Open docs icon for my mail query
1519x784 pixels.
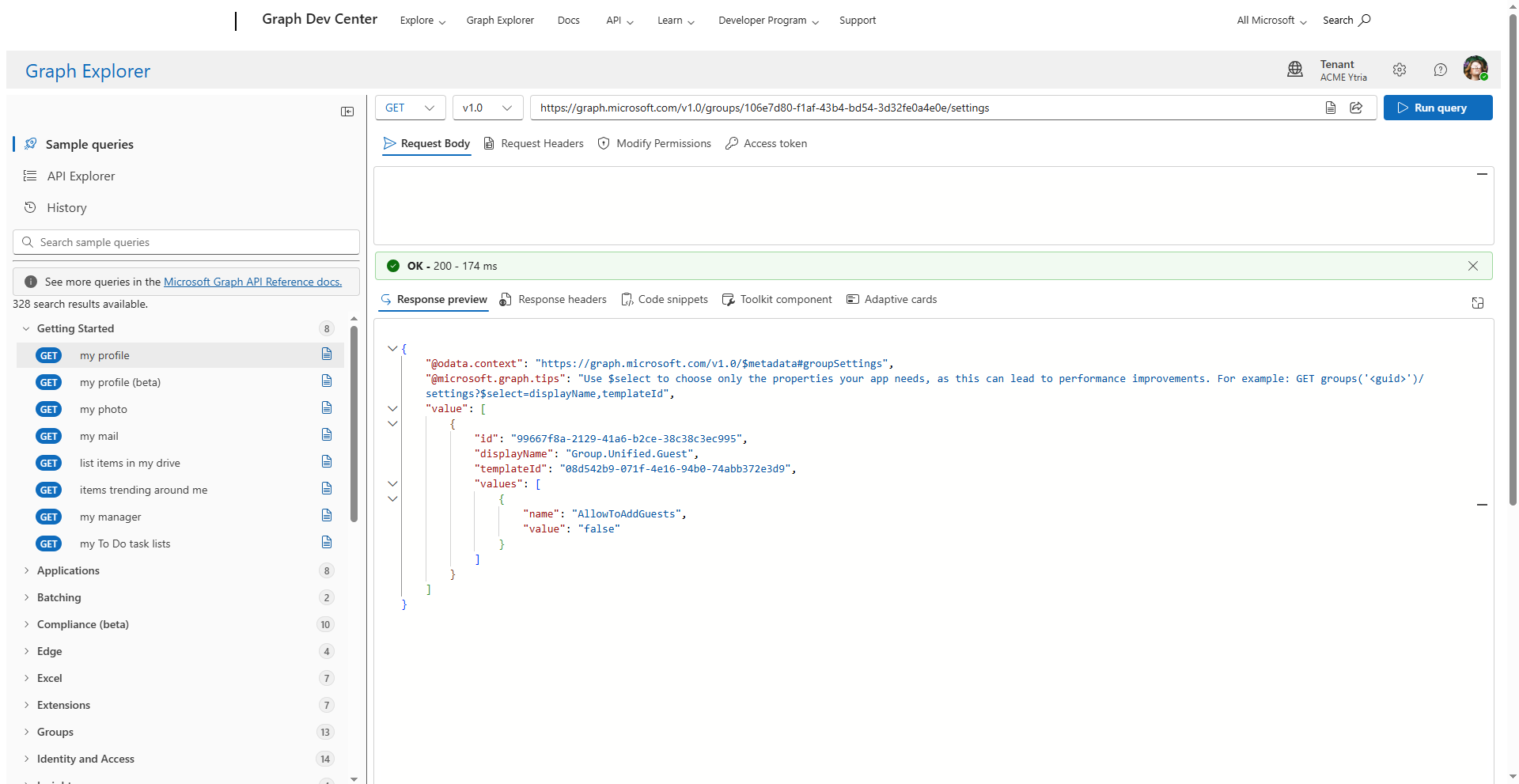click(x=327, y=435)
